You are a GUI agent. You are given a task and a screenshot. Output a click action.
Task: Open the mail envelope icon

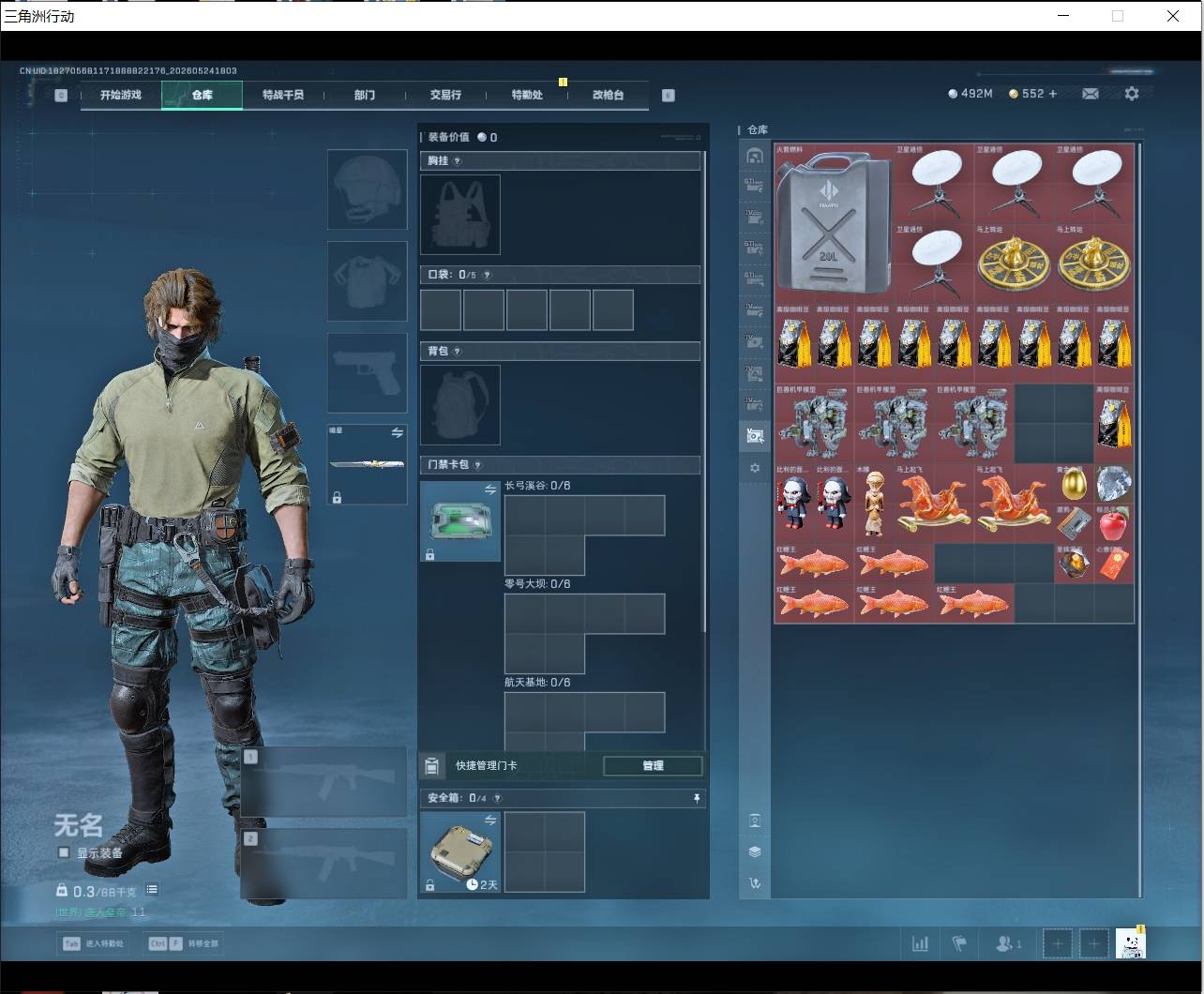(x=1091, y=94)
